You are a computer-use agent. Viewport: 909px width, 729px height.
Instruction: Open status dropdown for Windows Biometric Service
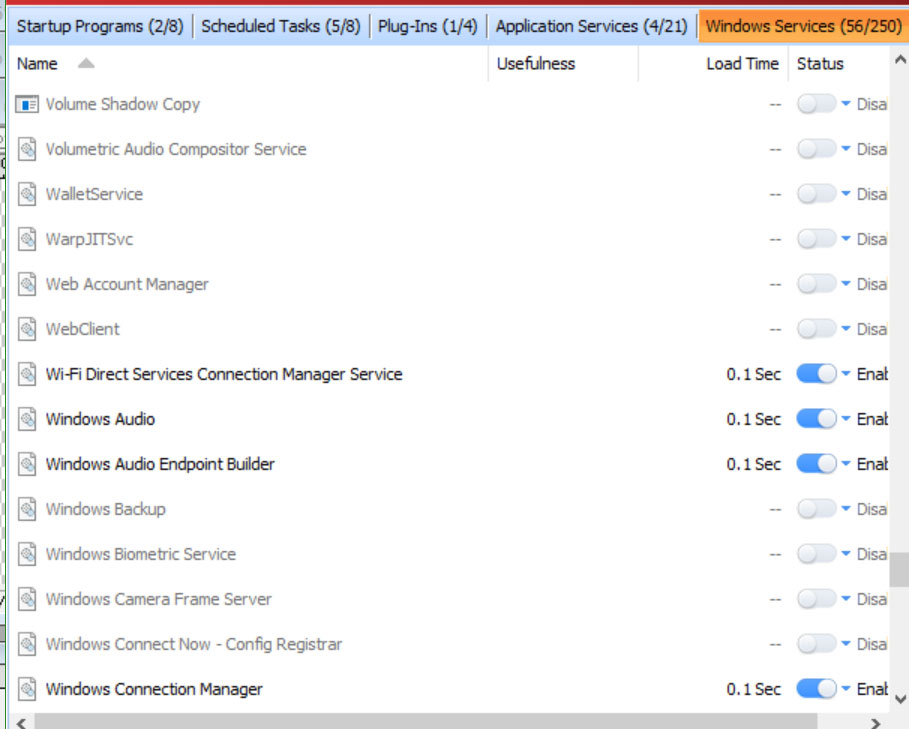pyautogui.click(x=846, y=553)
